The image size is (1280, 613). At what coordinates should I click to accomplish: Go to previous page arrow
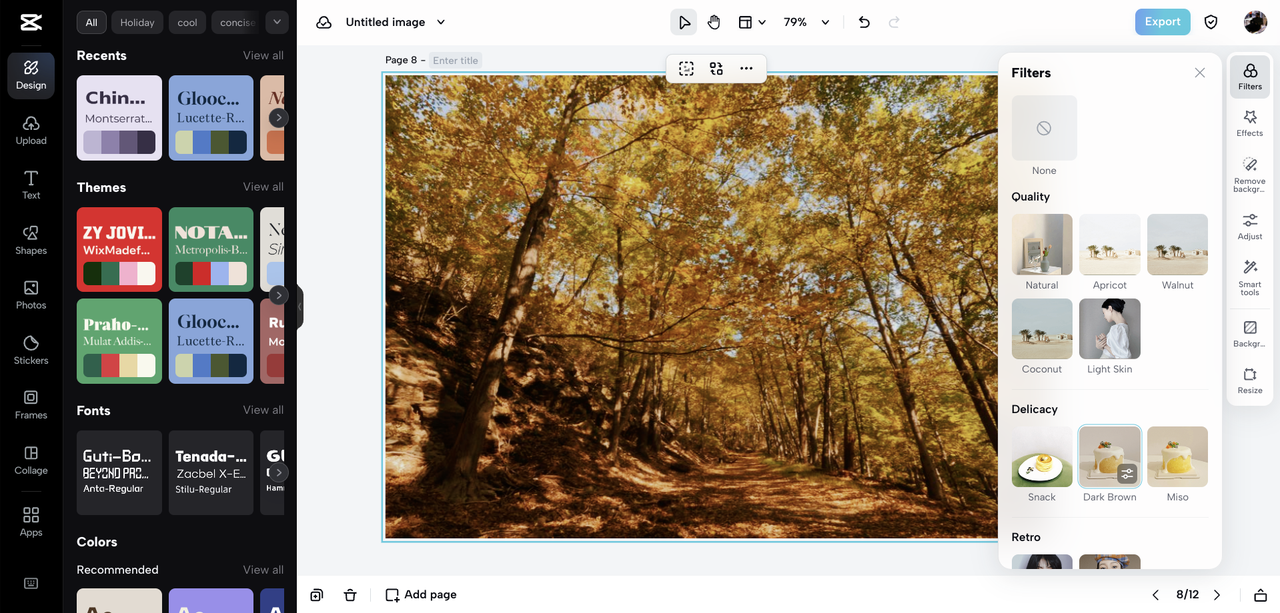[1156, 595]
